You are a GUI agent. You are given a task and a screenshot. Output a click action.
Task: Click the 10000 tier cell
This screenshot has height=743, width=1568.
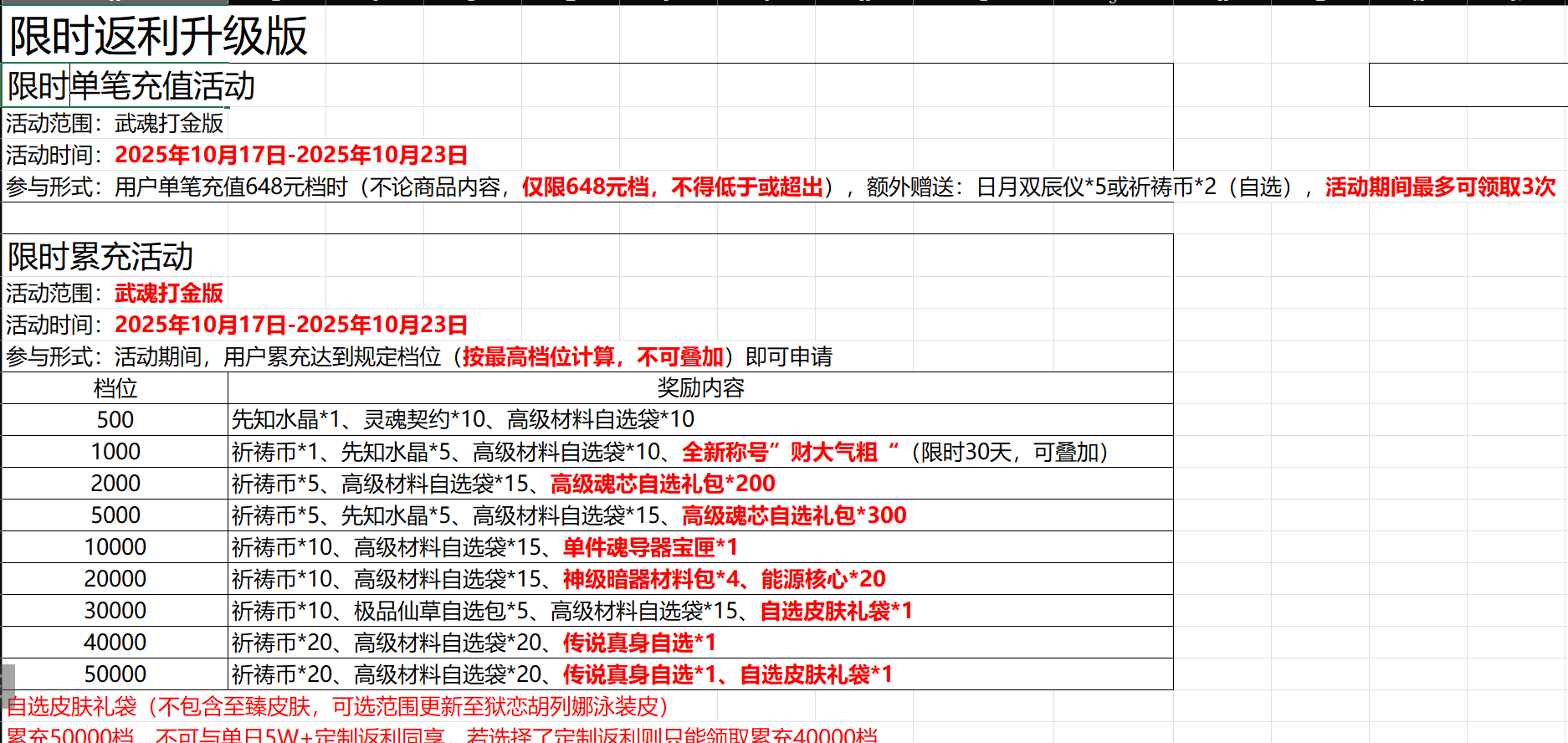coord(115,547)
